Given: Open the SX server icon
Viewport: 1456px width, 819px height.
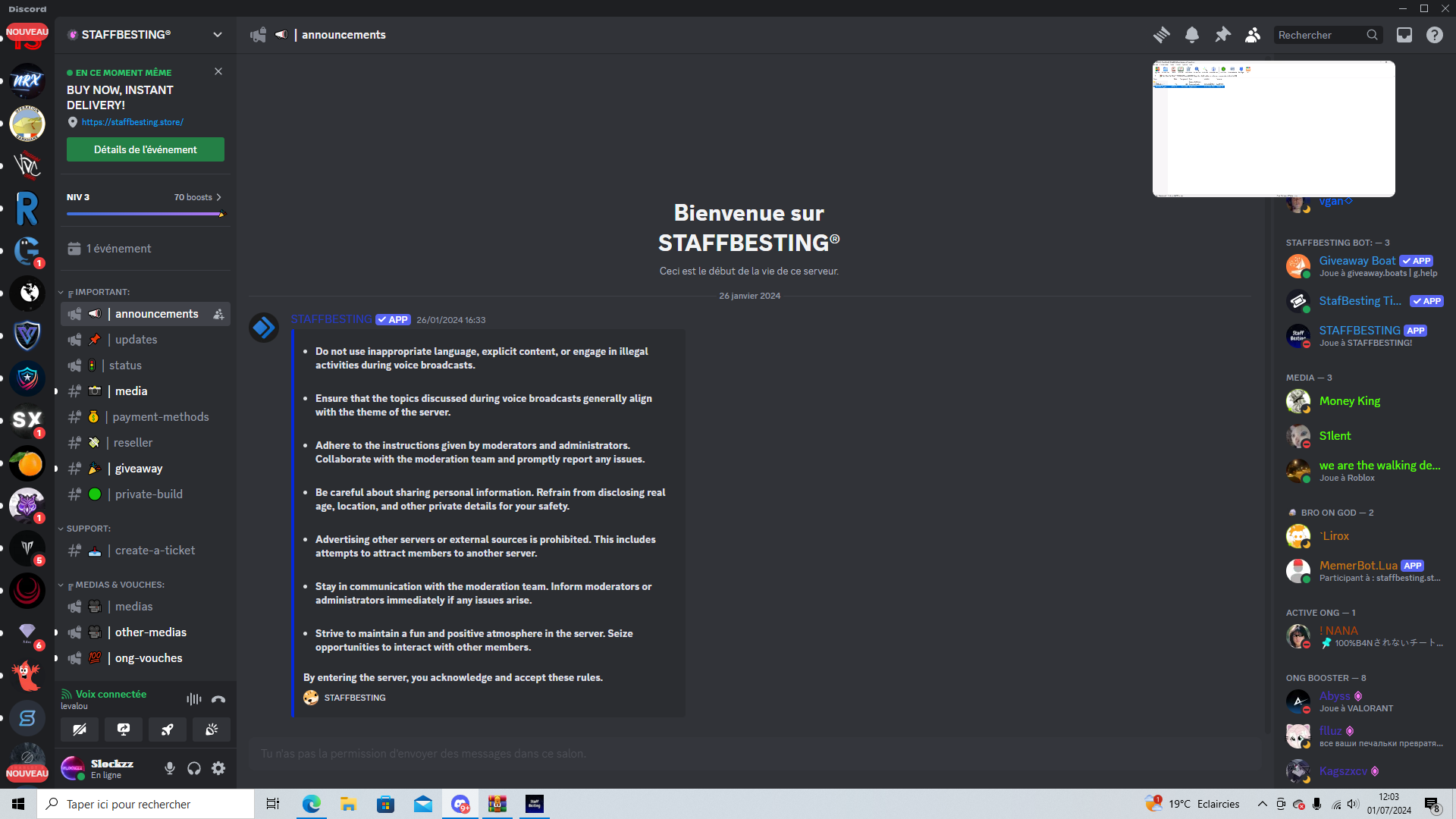Looking at the screenshot, I should [27, 421].
